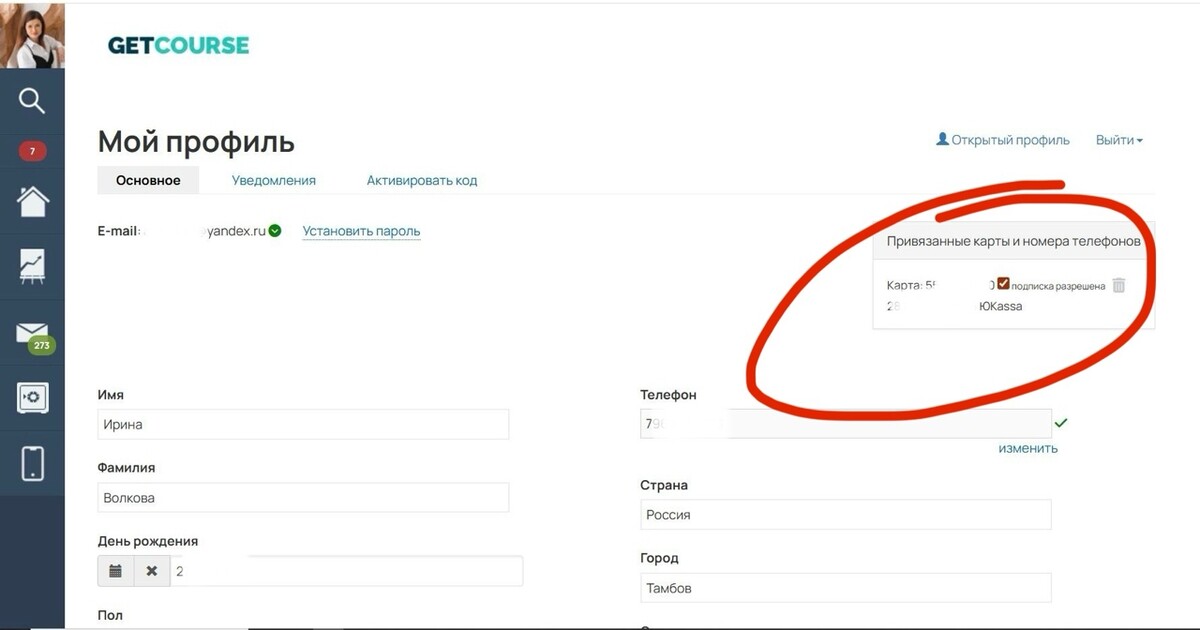Click the 'Имя' input field with Ирина

(x=303, y=424)
